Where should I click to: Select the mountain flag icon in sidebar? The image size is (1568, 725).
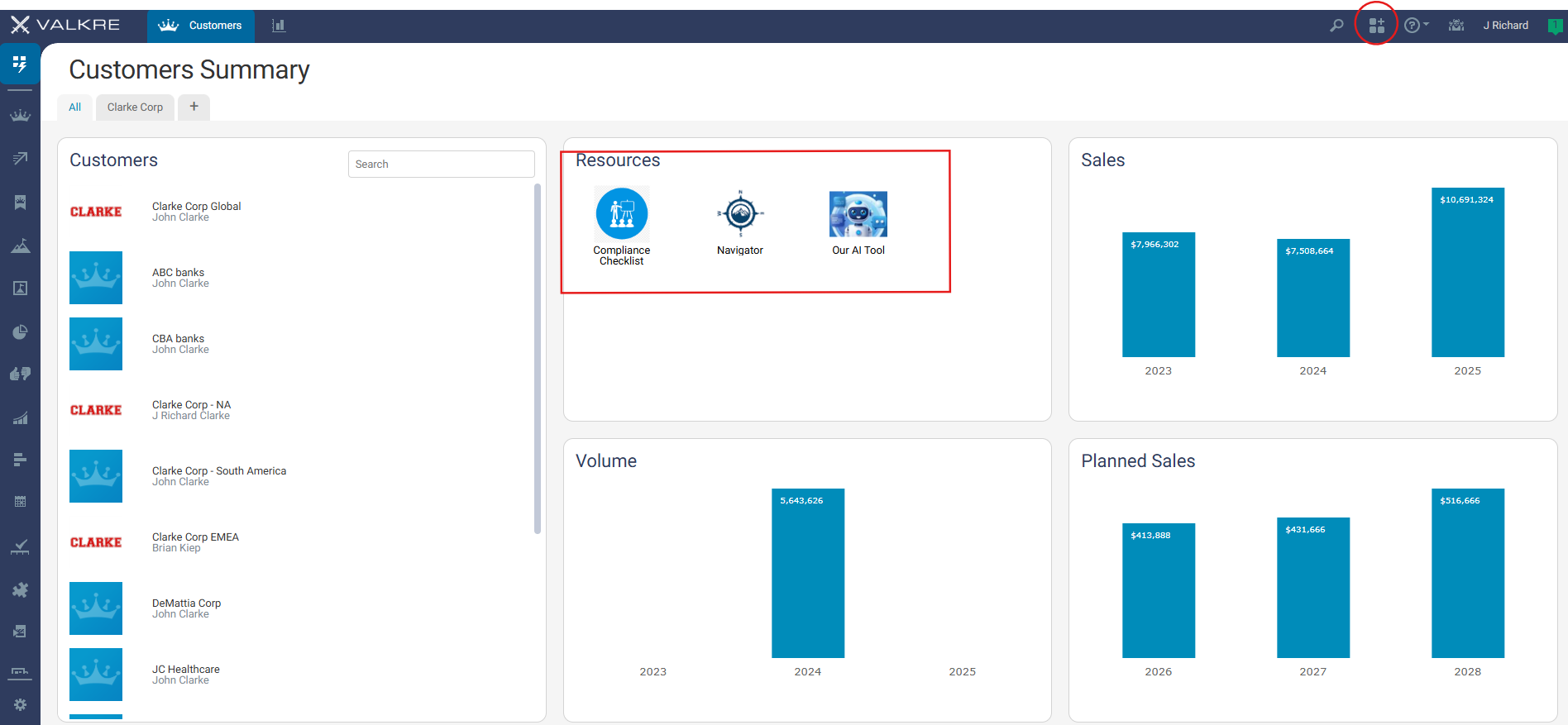pyautogui.click(x=20, y=246)
